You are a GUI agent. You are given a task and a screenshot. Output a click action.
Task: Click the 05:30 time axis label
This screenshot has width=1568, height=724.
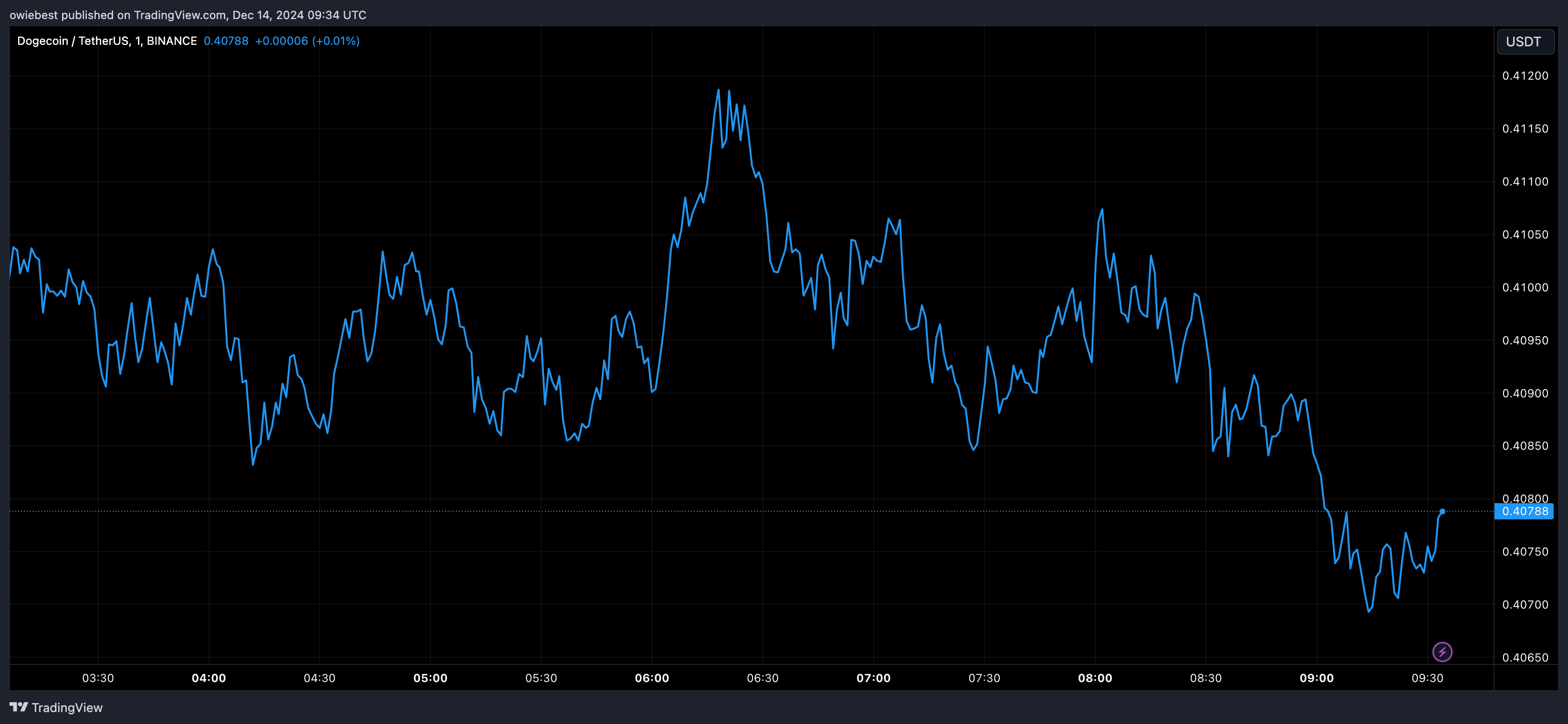pos(541,678)
